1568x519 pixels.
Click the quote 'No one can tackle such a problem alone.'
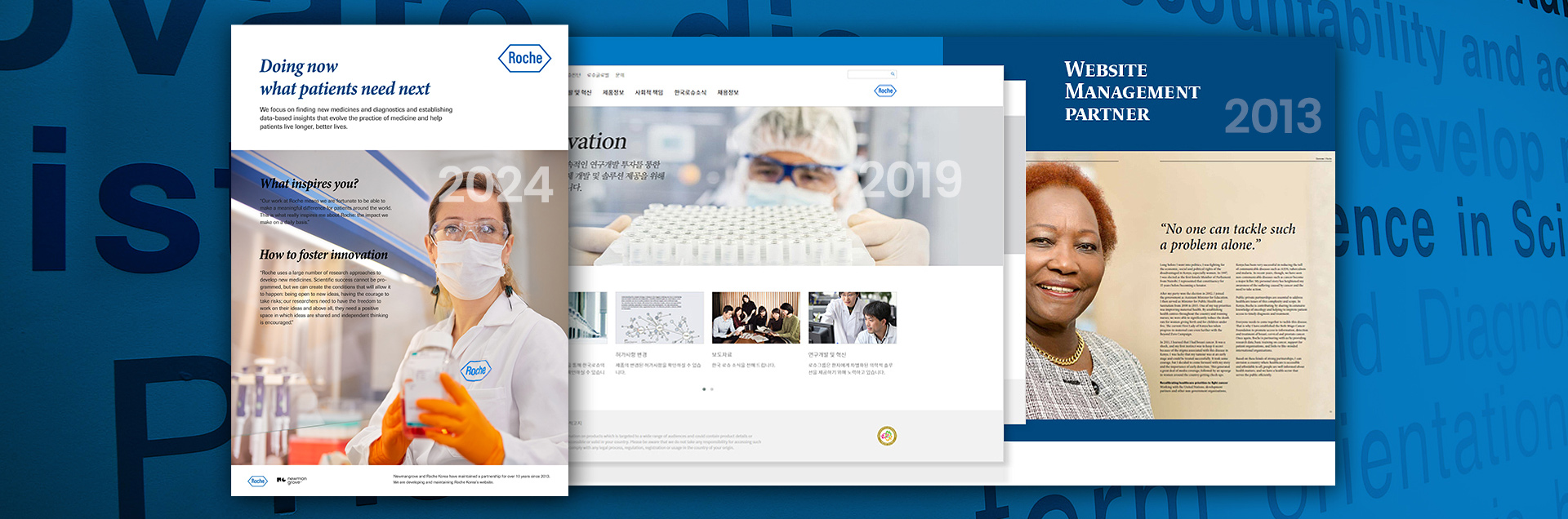[1227, 237]
